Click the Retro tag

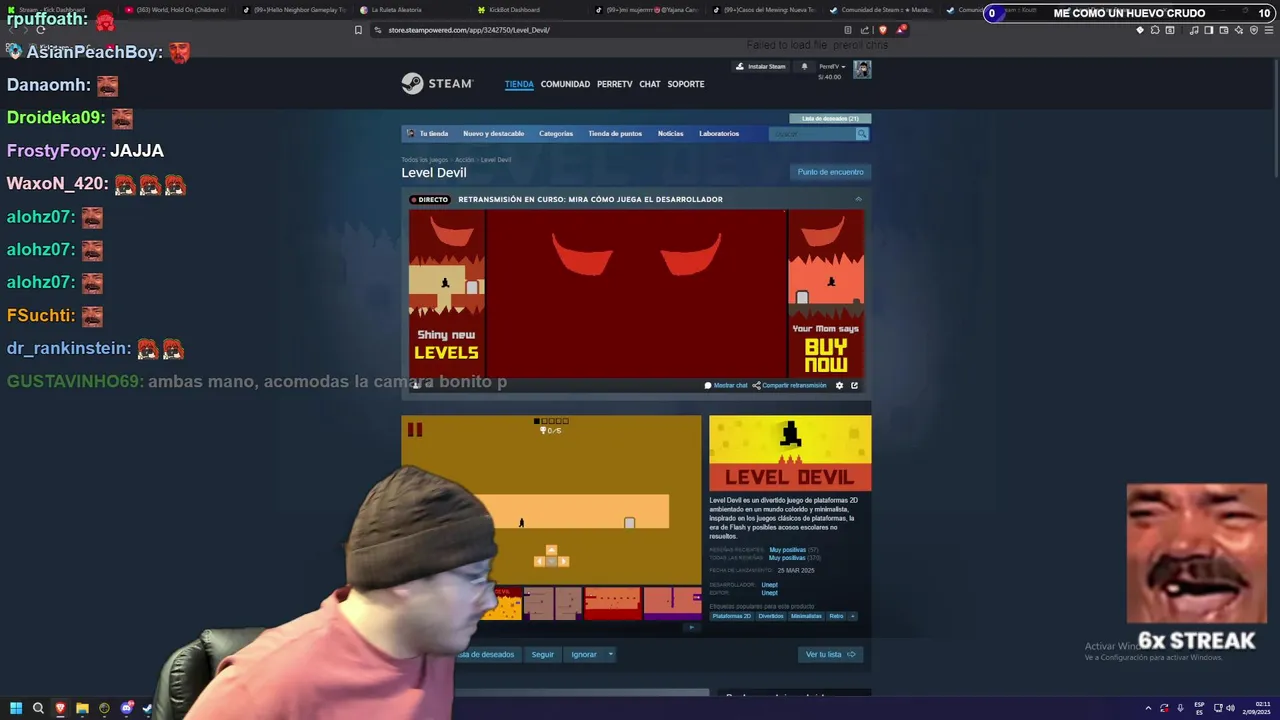coord(836,616)
